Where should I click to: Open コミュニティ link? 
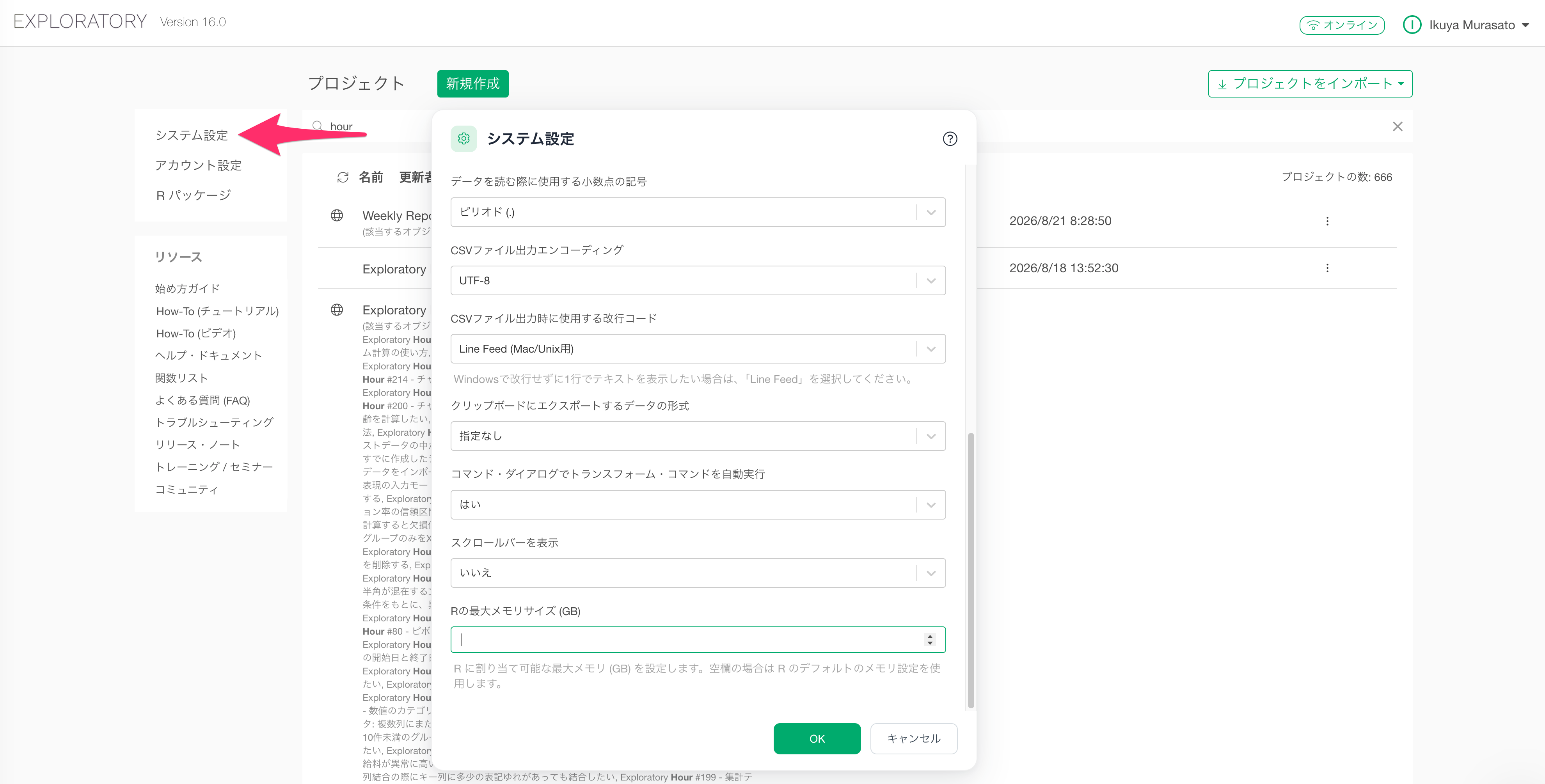tap(186, 490)
